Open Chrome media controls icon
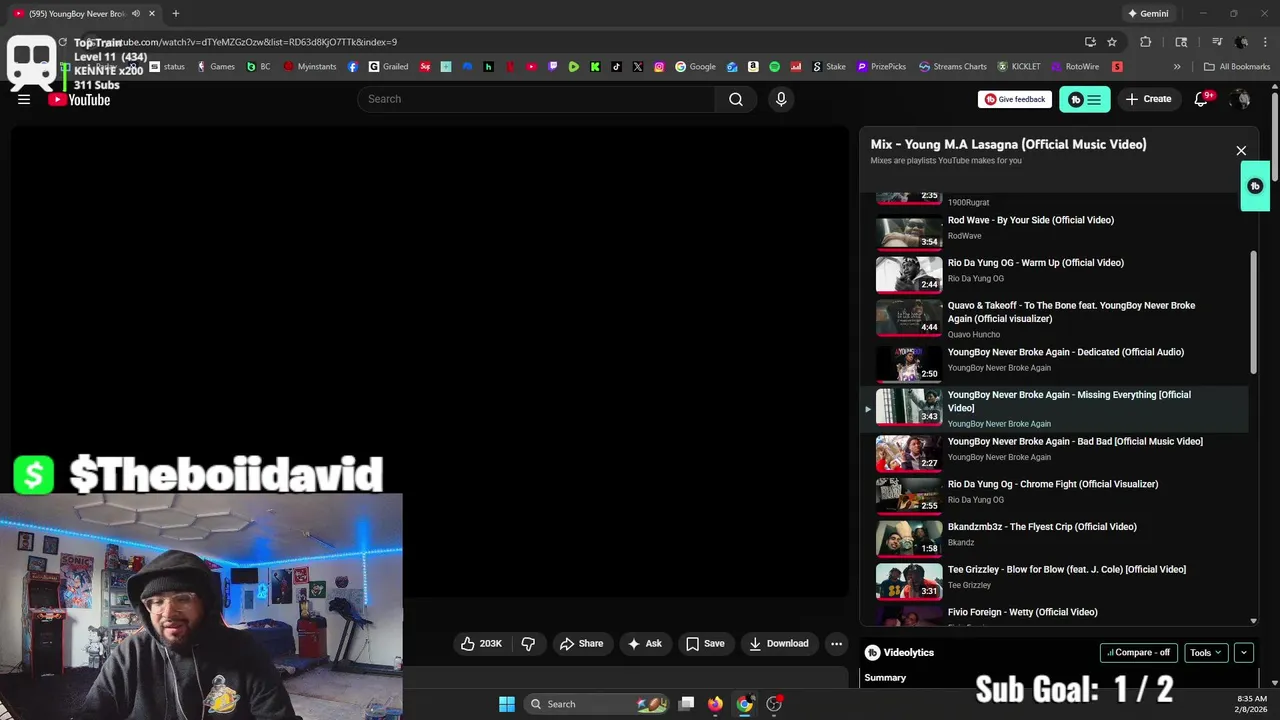The image size is (1280, 720). point(1217,42)
